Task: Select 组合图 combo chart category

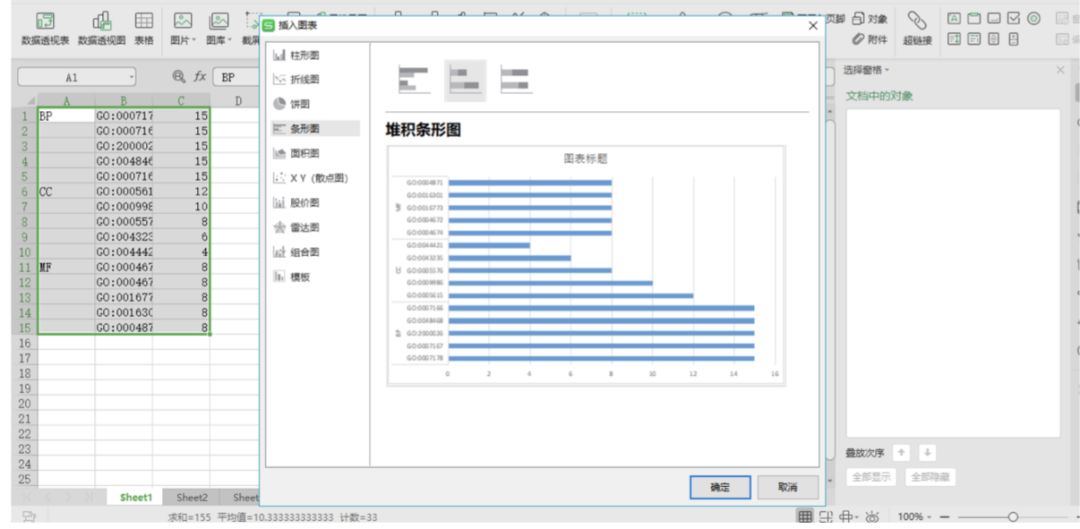Action: (315, 252)
